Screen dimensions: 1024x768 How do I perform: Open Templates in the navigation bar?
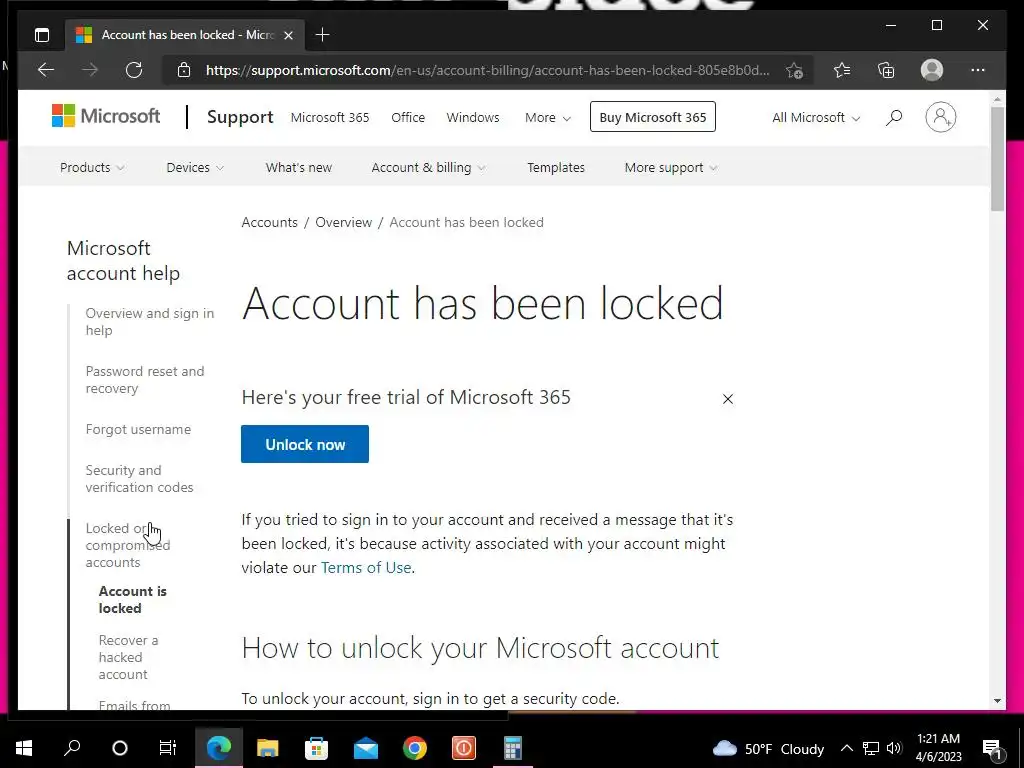click(x=556, y=167)
